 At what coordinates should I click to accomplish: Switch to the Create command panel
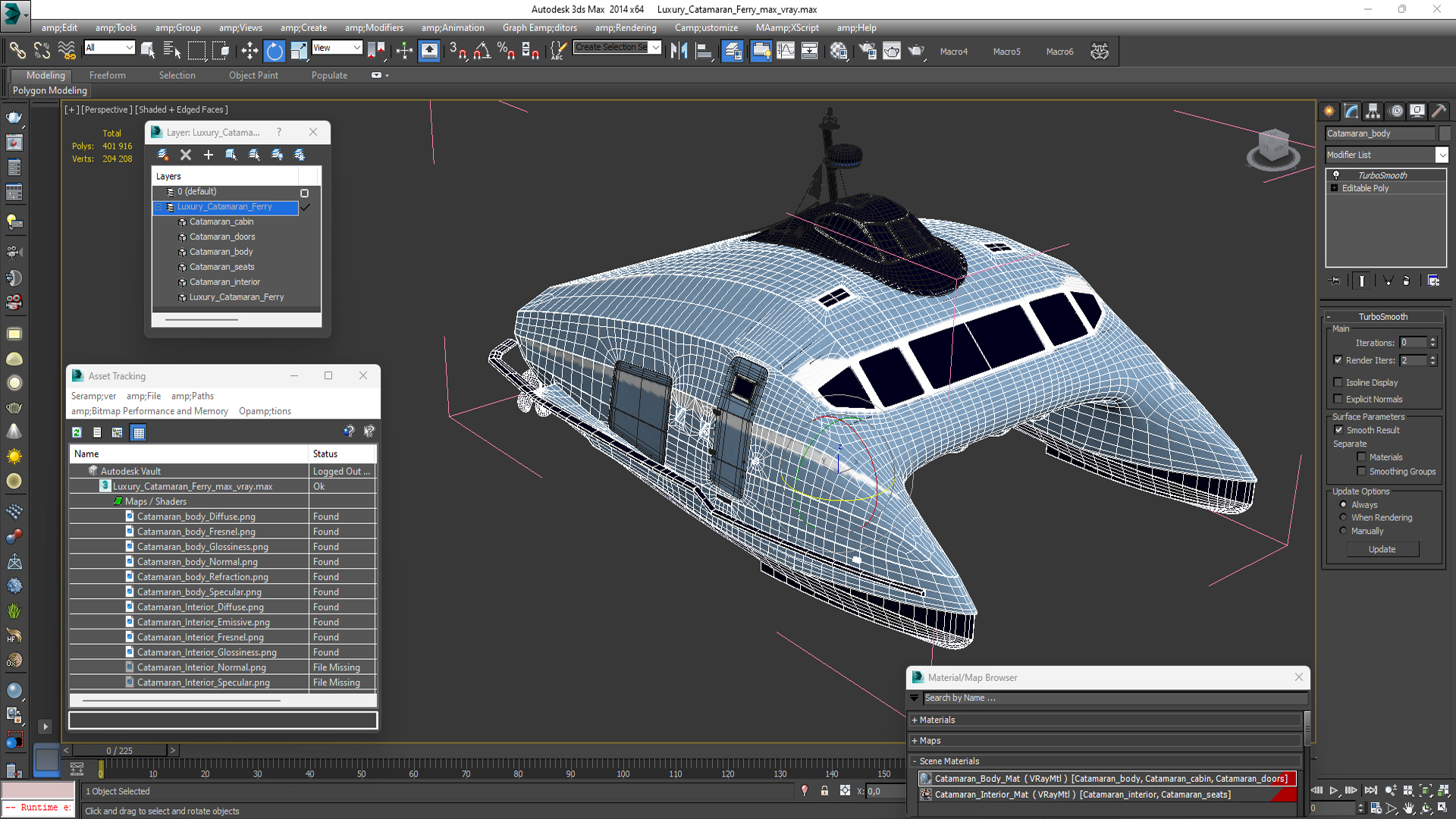pos(1329,111)
